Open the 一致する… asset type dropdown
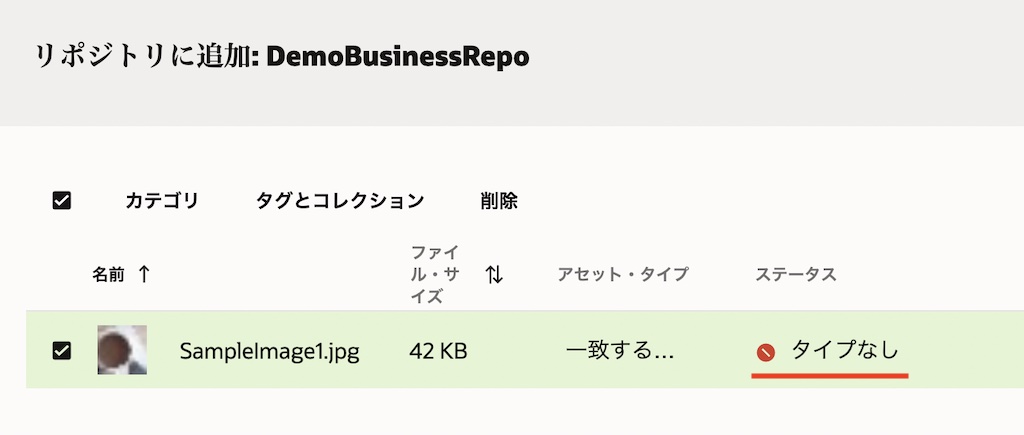 [x=620, y=351]
